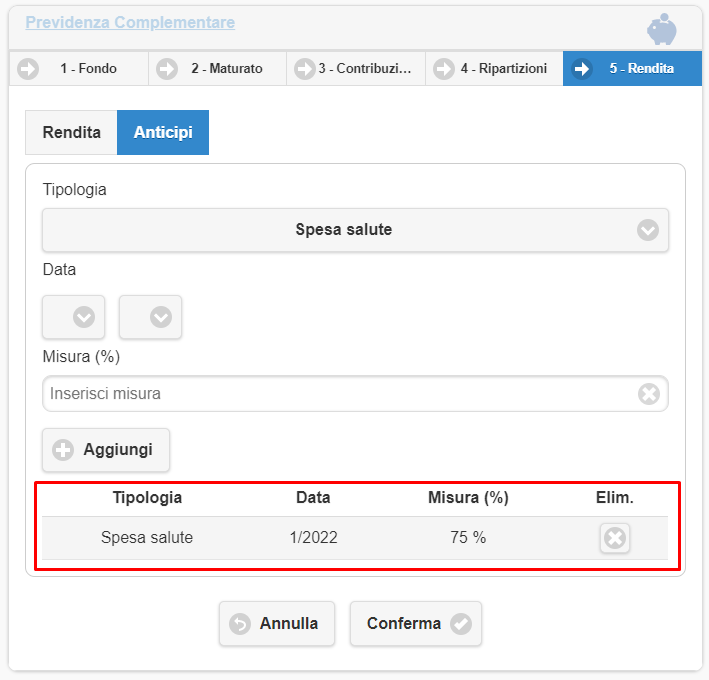The width and height of the screenshot is (709, 680).
Task: Delete the Spesa salute row entry
Action: click(x=615, y=539)
